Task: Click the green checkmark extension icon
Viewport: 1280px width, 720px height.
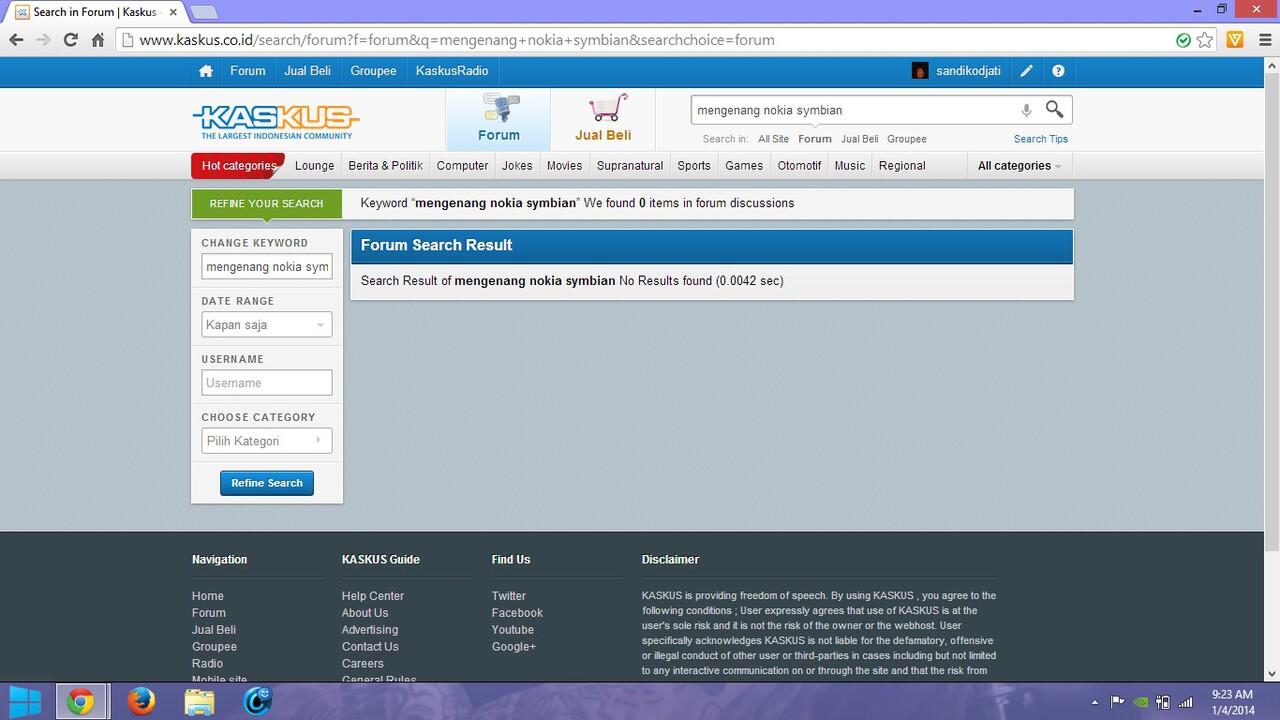Action: [x=1183, y=40]
